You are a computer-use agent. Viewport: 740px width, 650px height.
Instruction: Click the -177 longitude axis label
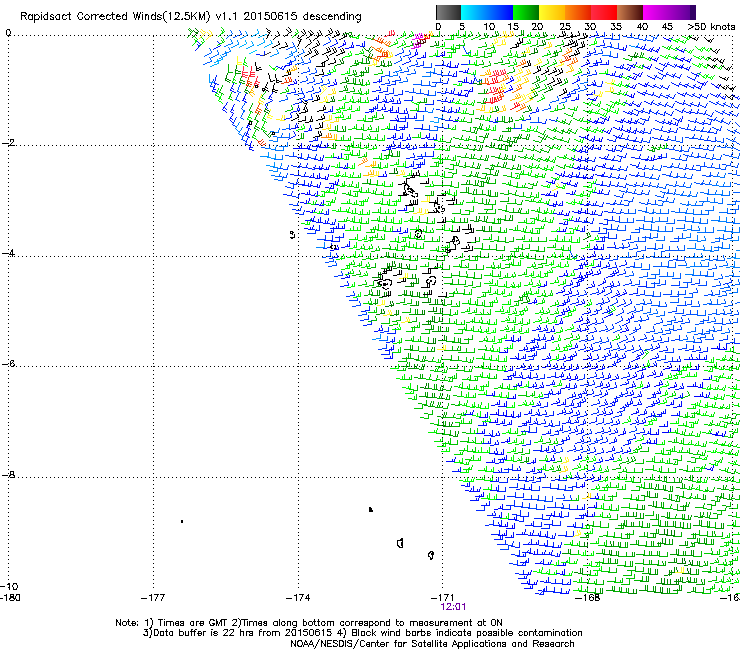click(153, 598)
